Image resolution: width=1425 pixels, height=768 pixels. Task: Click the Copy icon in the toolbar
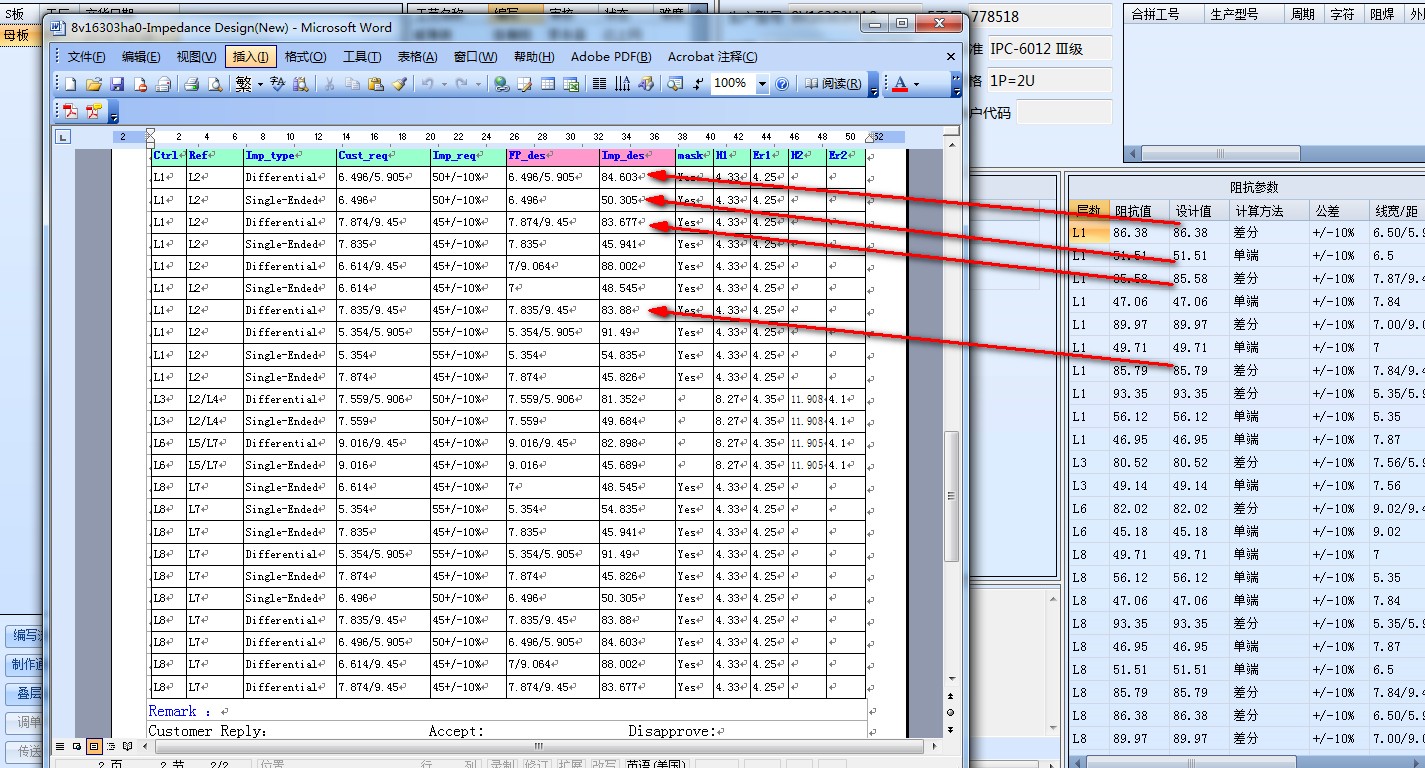[352, 84]
